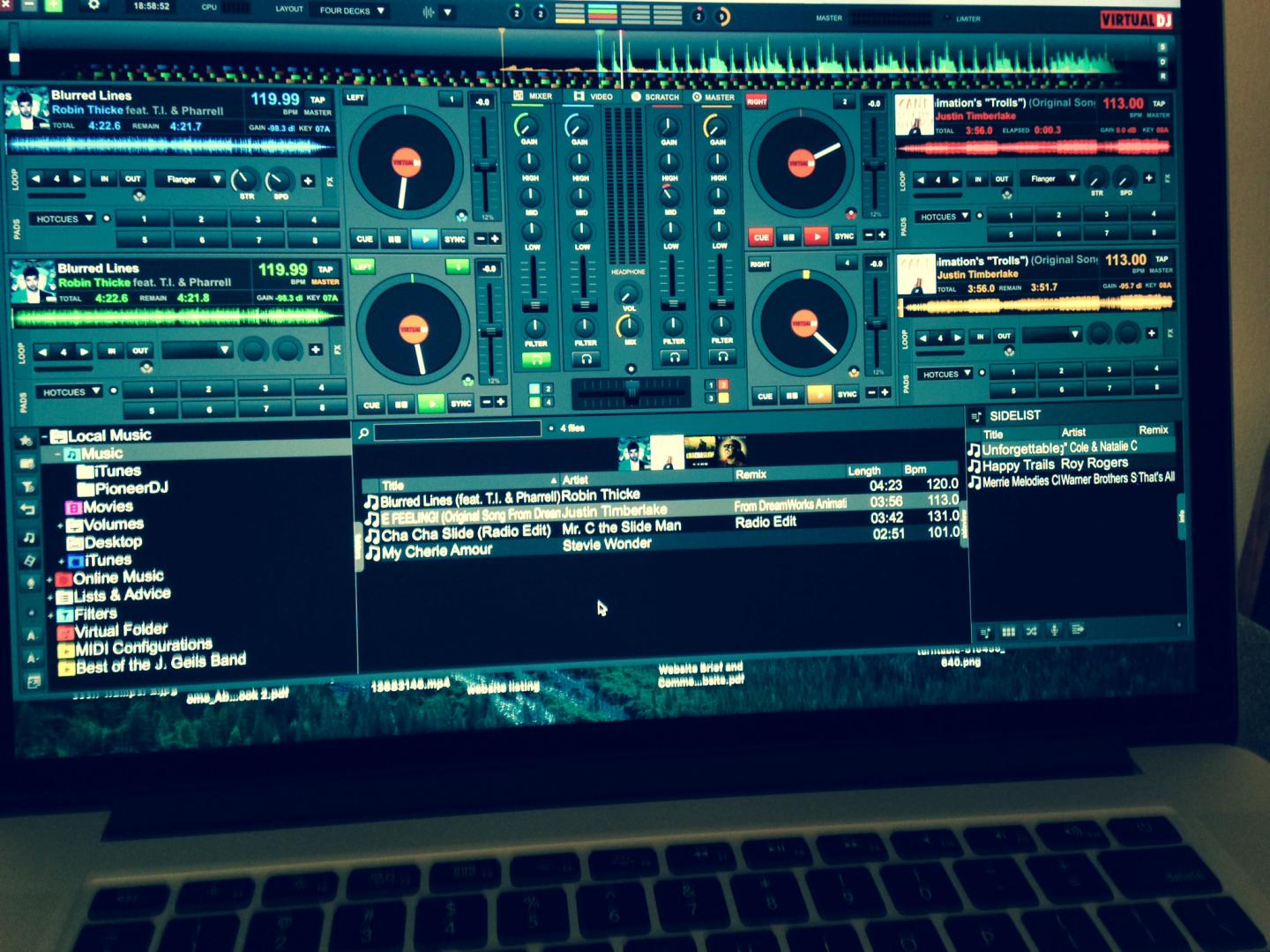Click red CUE button on deck 2
Image resolution: width=1270 pixels, height=952 pixels.
point(761,236)
